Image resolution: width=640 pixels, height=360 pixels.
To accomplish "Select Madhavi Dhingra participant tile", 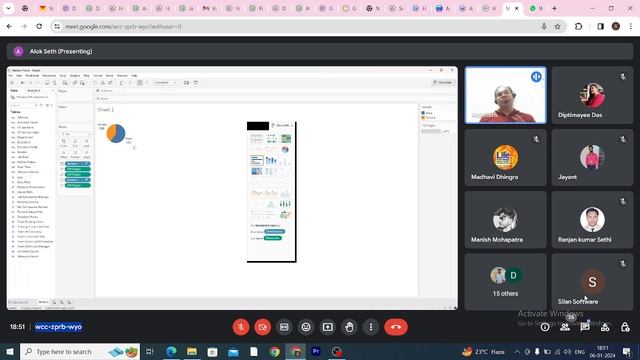I will click(x=505, y=158).
